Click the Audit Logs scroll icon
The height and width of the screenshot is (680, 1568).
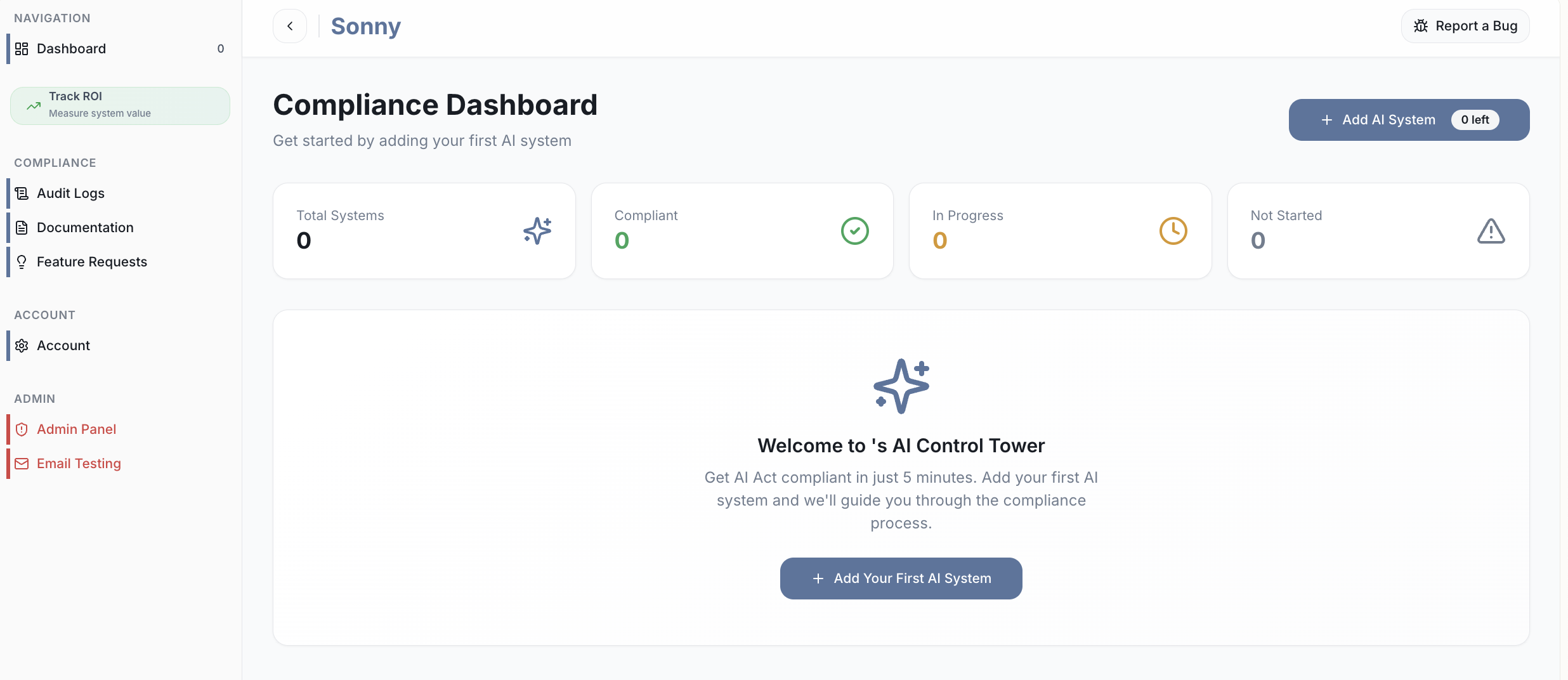[22, 193]
